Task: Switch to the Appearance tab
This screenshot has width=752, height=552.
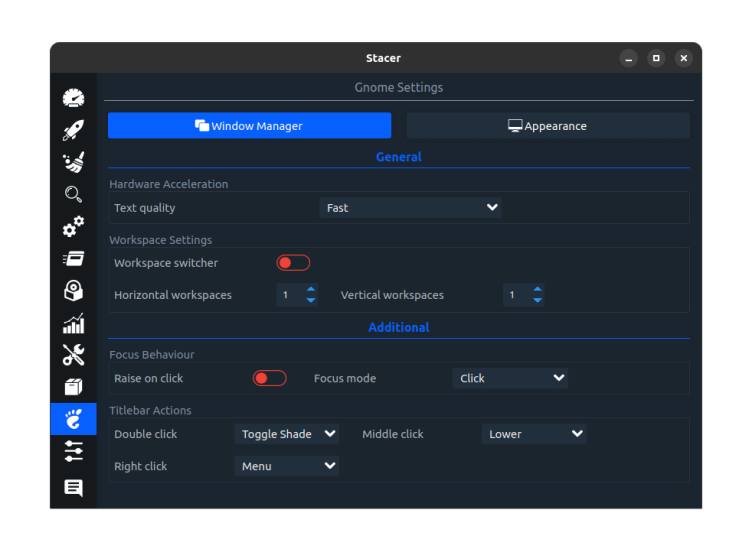Action: coord(547,126)
